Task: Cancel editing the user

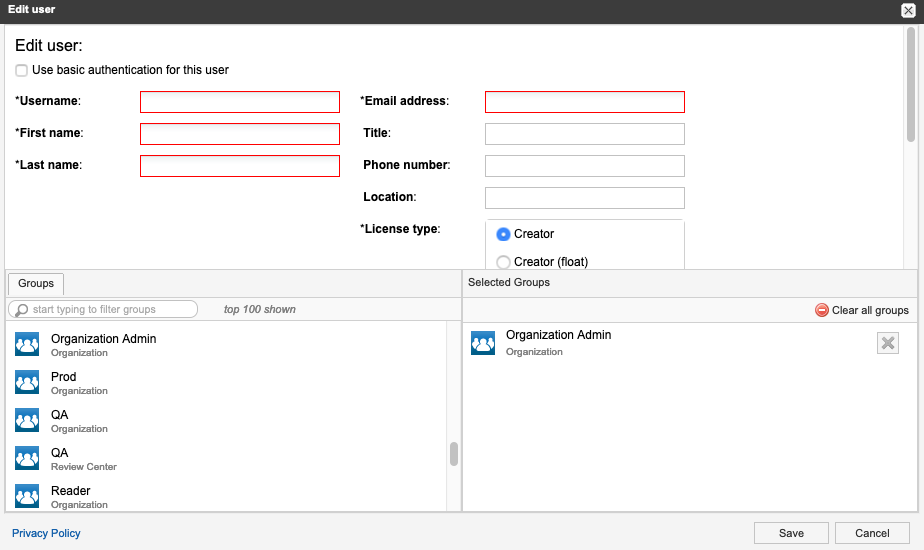Action: coord(872,533)
